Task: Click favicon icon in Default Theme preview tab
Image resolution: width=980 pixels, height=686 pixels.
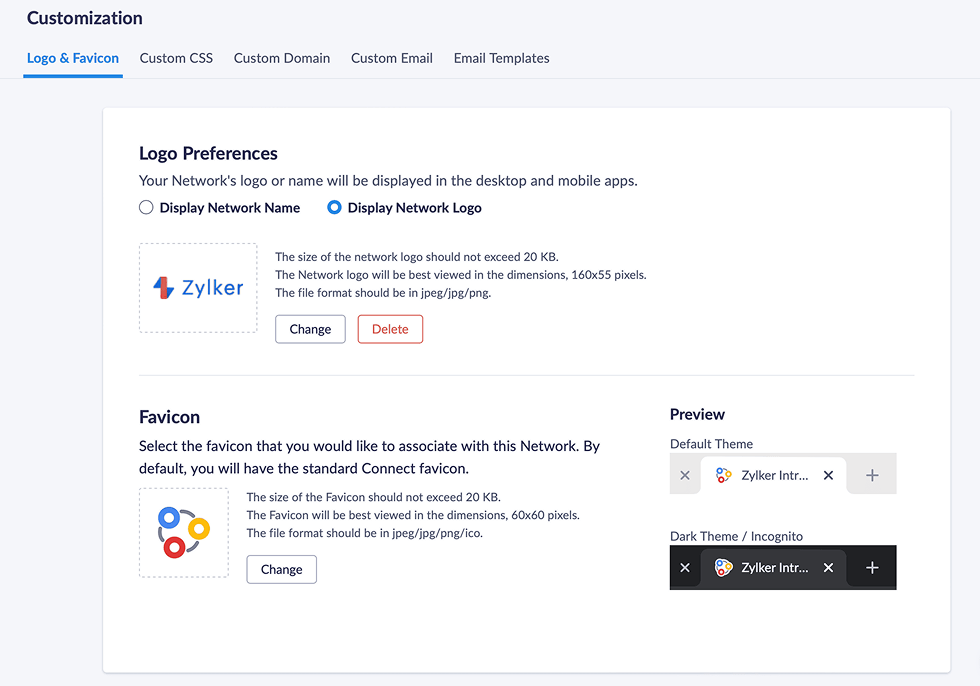Action: (x=724, y=476)
